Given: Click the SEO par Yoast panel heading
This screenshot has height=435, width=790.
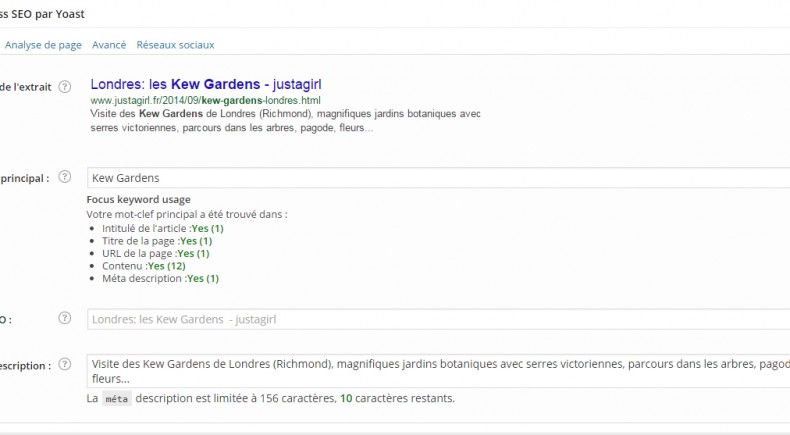Looking at the screenshot, I should [x=42, y=14].
